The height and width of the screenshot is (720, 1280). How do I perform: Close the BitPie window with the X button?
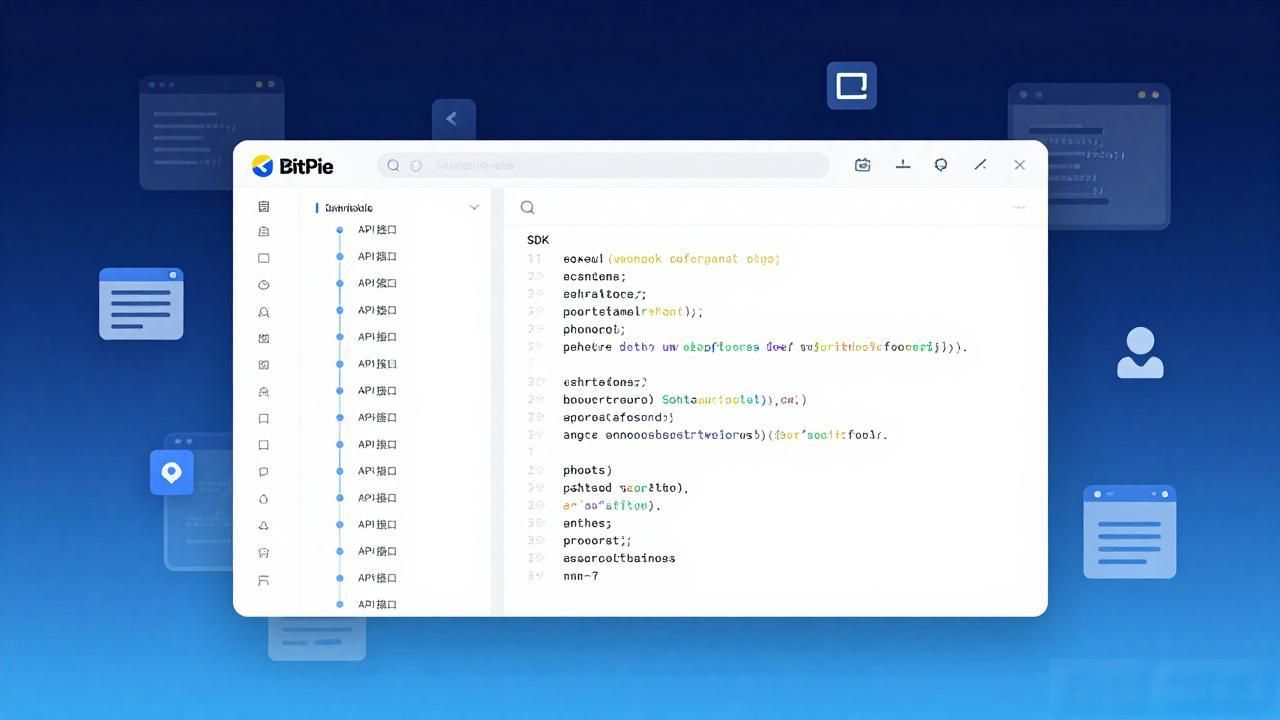point(1019,165)
